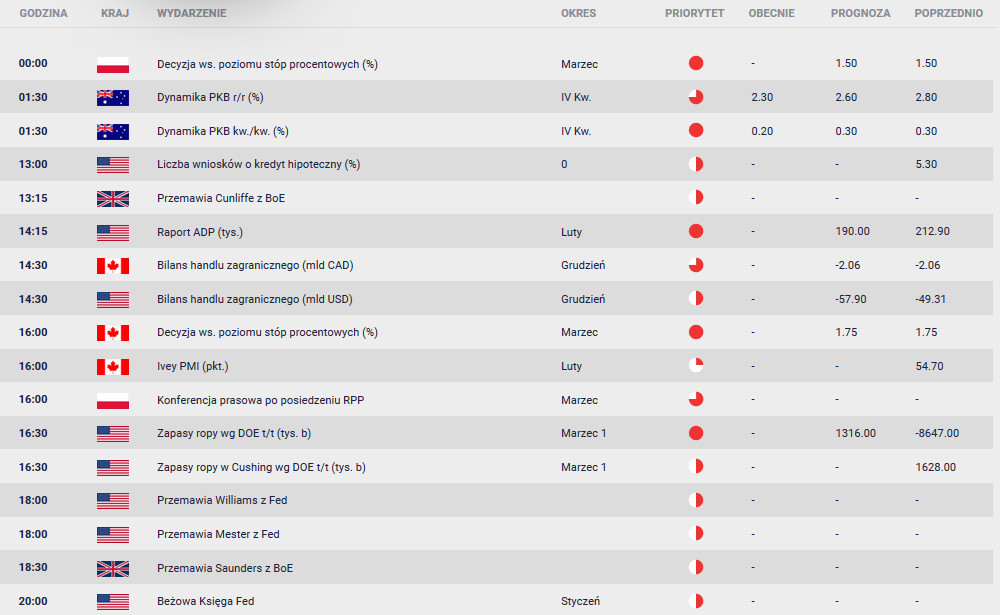Select the previous value 1628.00 for Cushing
1000x615 pixels.
(936, 467)
